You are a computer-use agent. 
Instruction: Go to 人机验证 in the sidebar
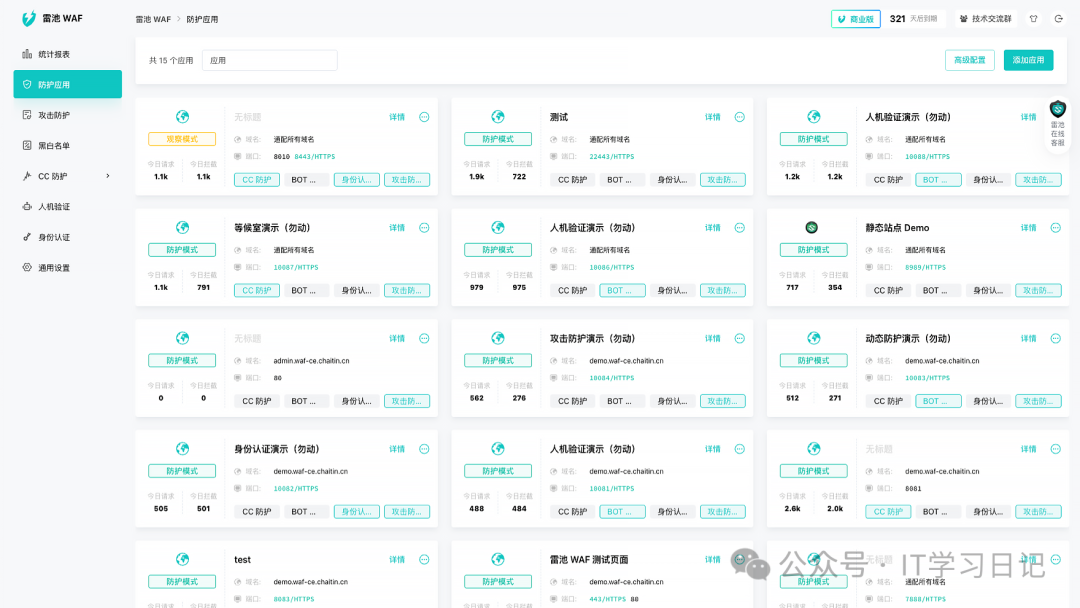53,207
